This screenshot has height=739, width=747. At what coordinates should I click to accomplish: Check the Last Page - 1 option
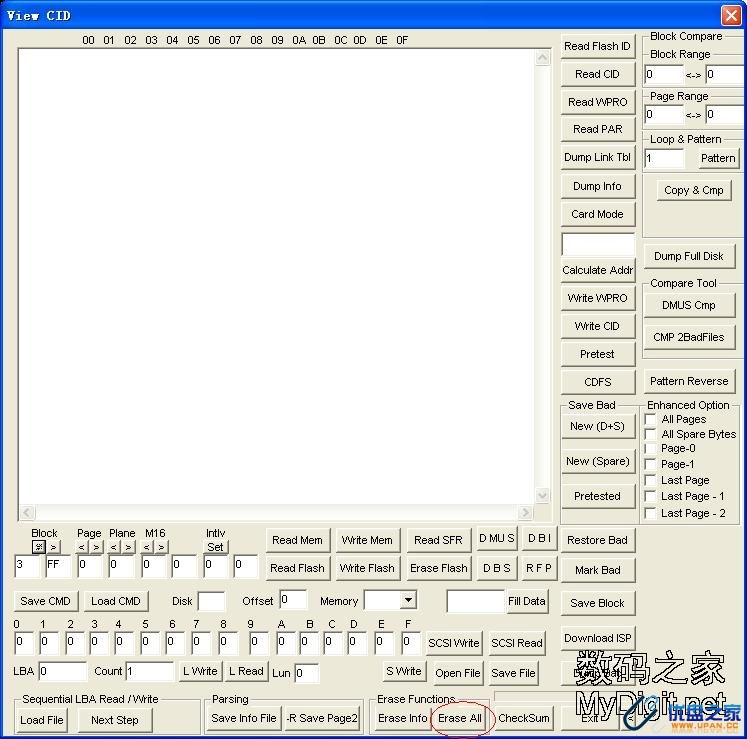click(x=650, y=496)
